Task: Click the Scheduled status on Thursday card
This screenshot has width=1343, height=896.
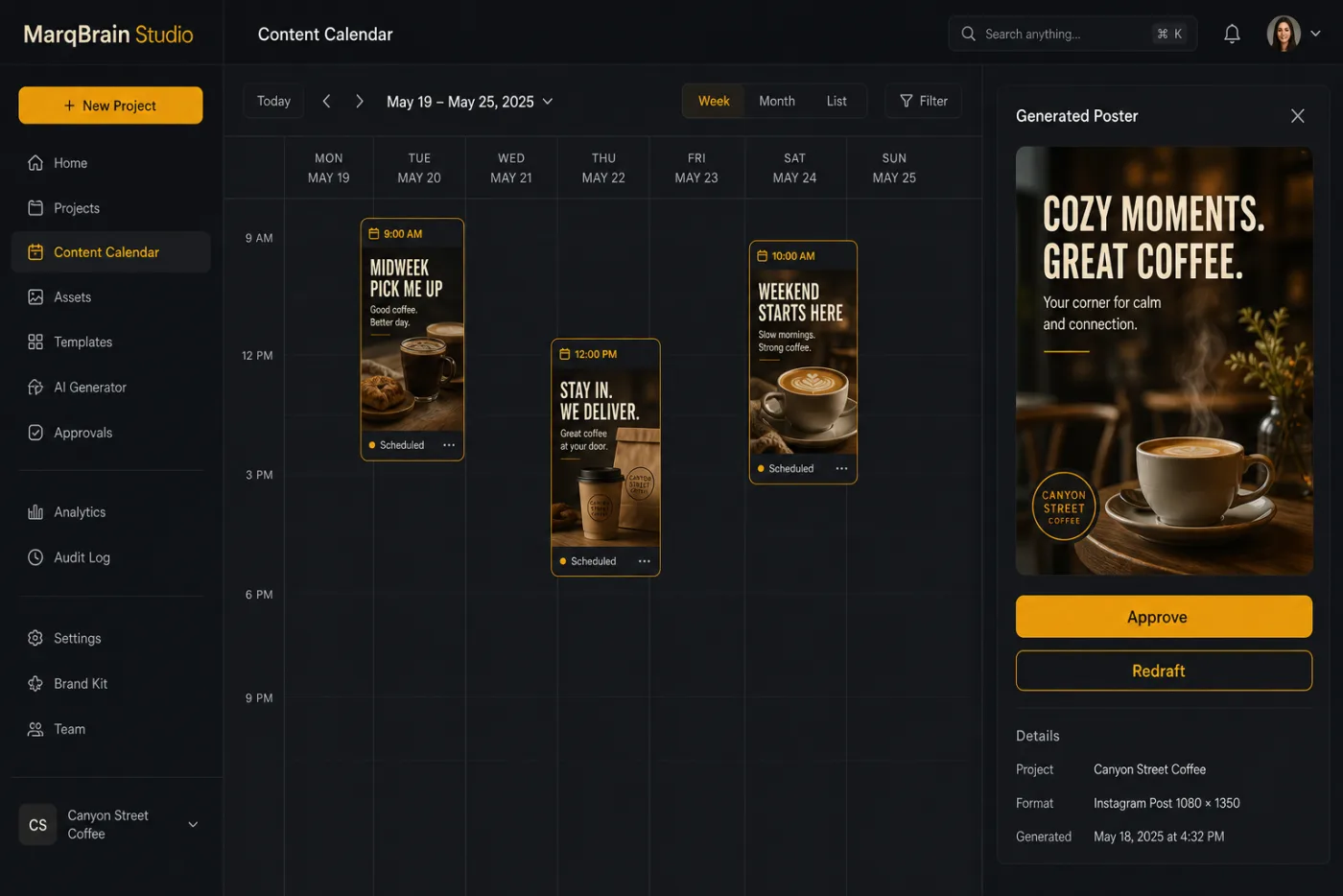Action: click(588, 561)
